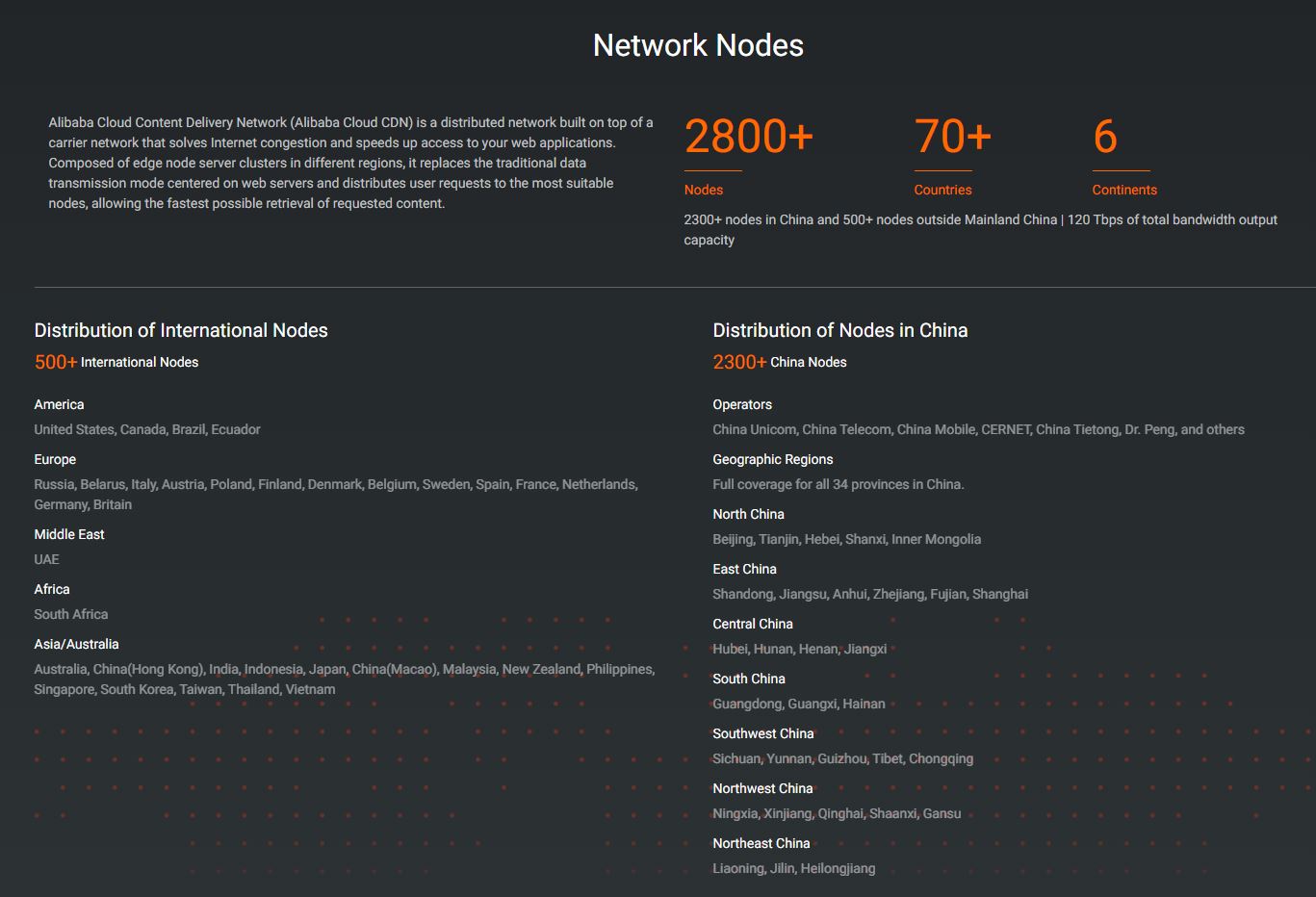The image size is (1316, 897).
Task: Click the orange Countries label
Action: tap(942, 190)
